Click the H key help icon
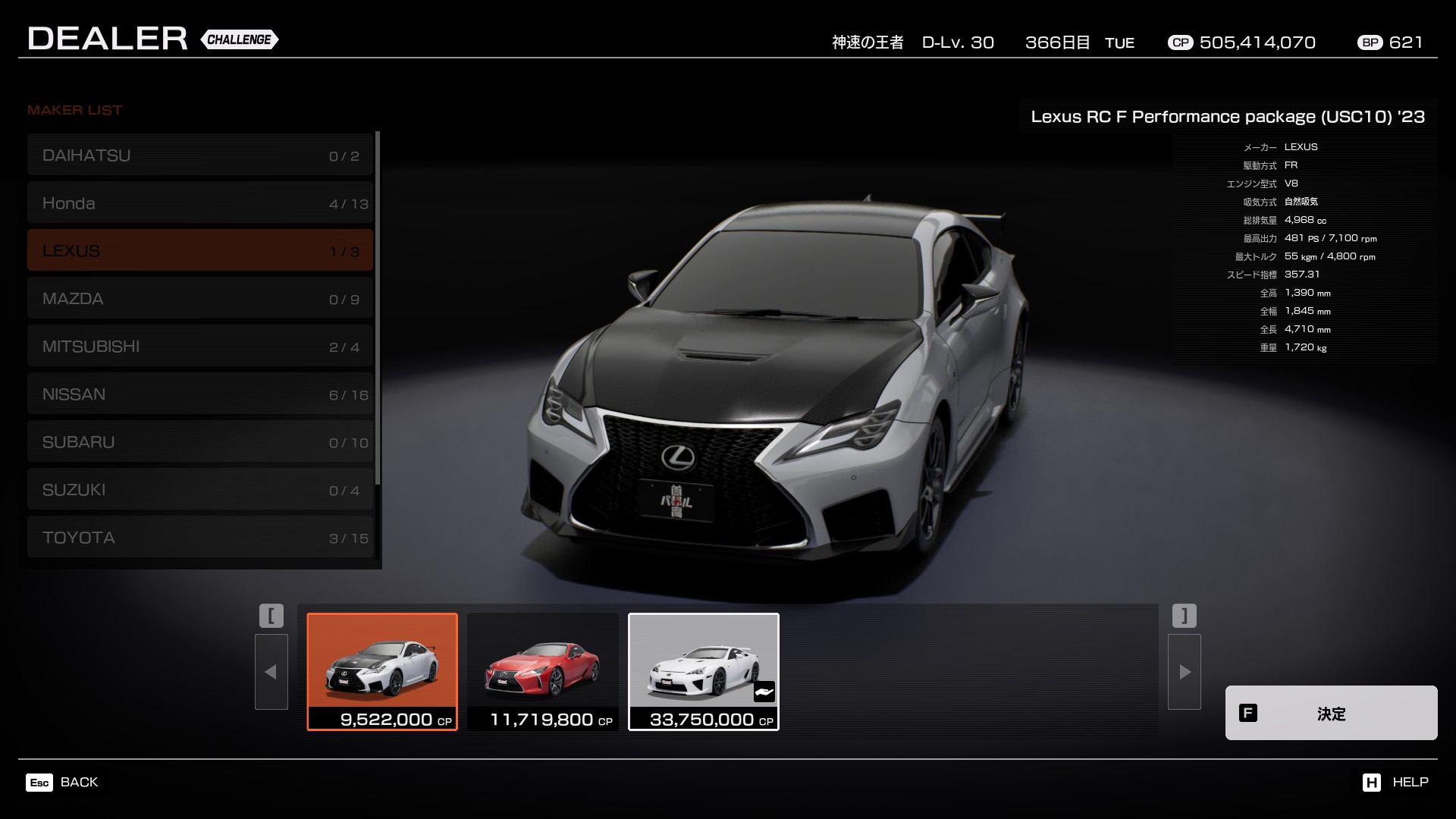The image size is (1456, 819). 1371,783
